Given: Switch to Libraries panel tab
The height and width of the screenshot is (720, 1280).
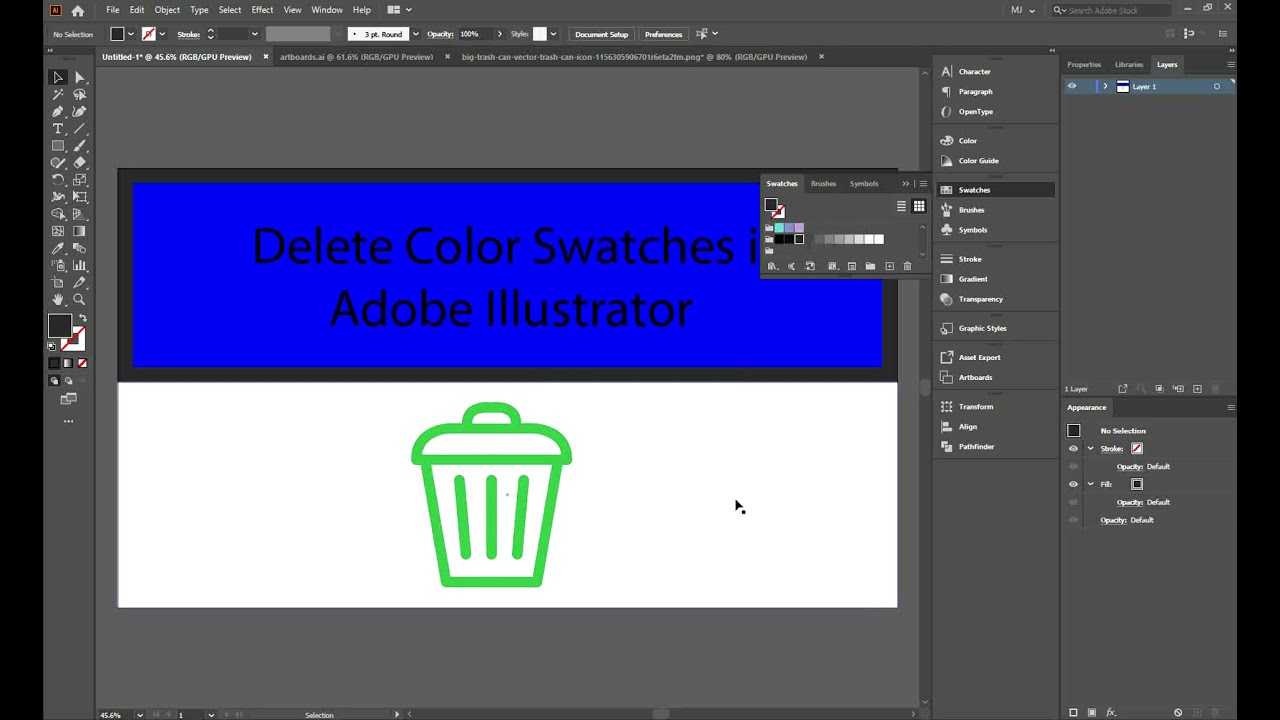Looking at the screenshot, I should pyautogui.click(x=1129, y=64).
